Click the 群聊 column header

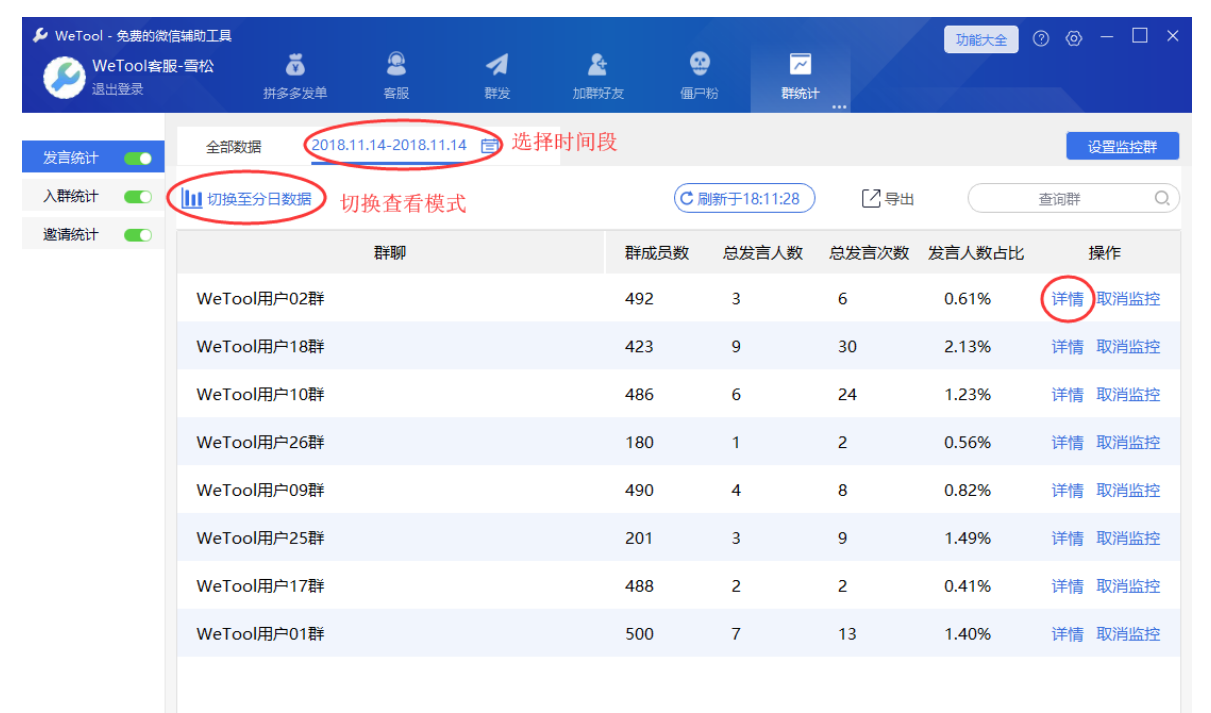tap(390, 253)
